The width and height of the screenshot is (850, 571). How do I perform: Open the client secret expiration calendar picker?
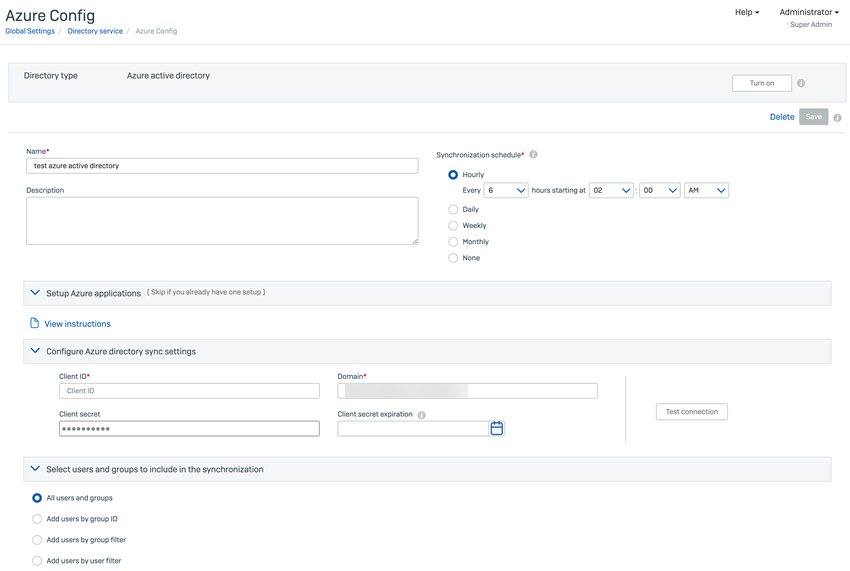497,428
